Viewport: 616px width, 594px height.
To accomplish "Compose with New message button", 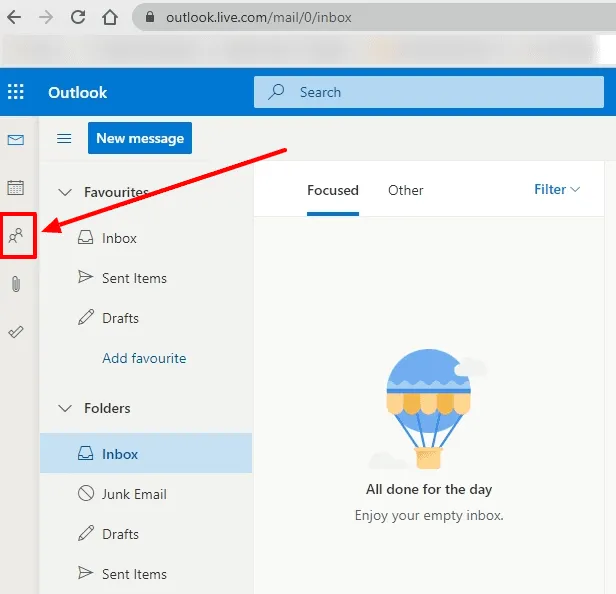I will click(140, 138).
